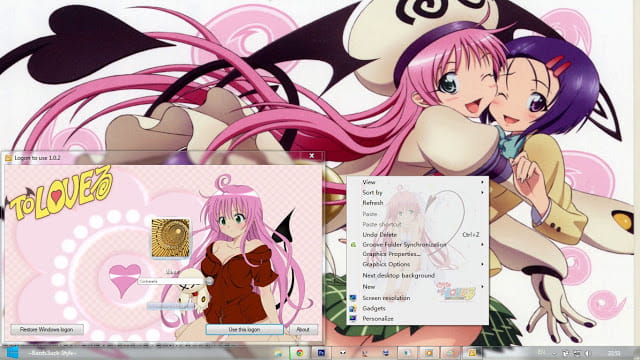Screen dimensions: 640x360
Task: Open the Windows Start button
Action: point(13,353)
